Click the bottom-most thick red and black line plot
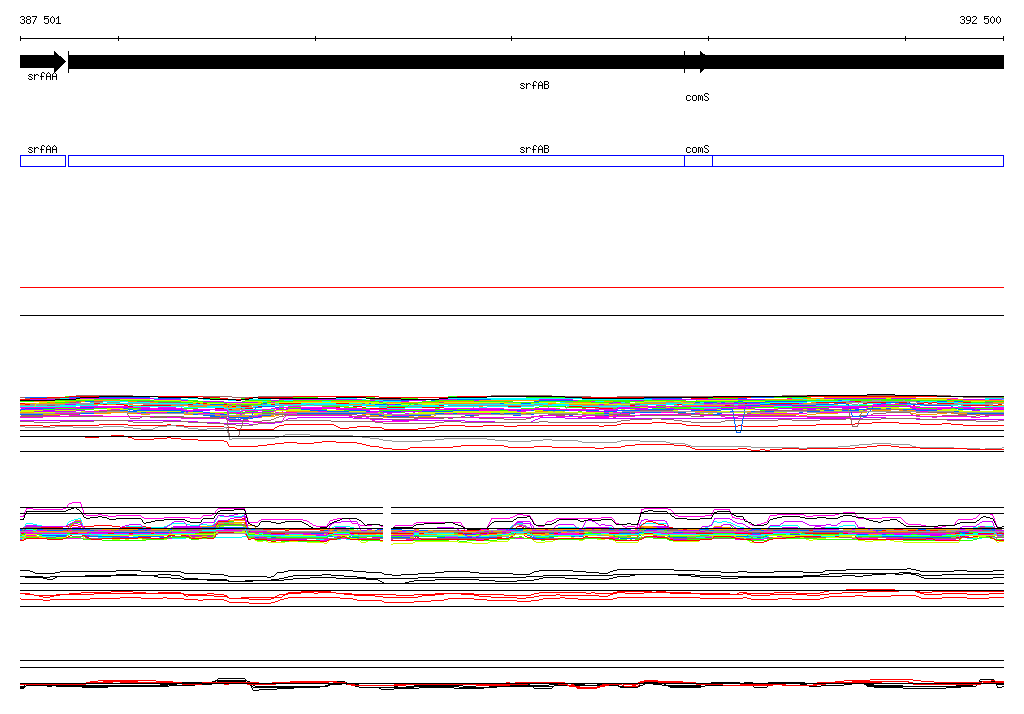1024x714 pixels. (511, 685)
